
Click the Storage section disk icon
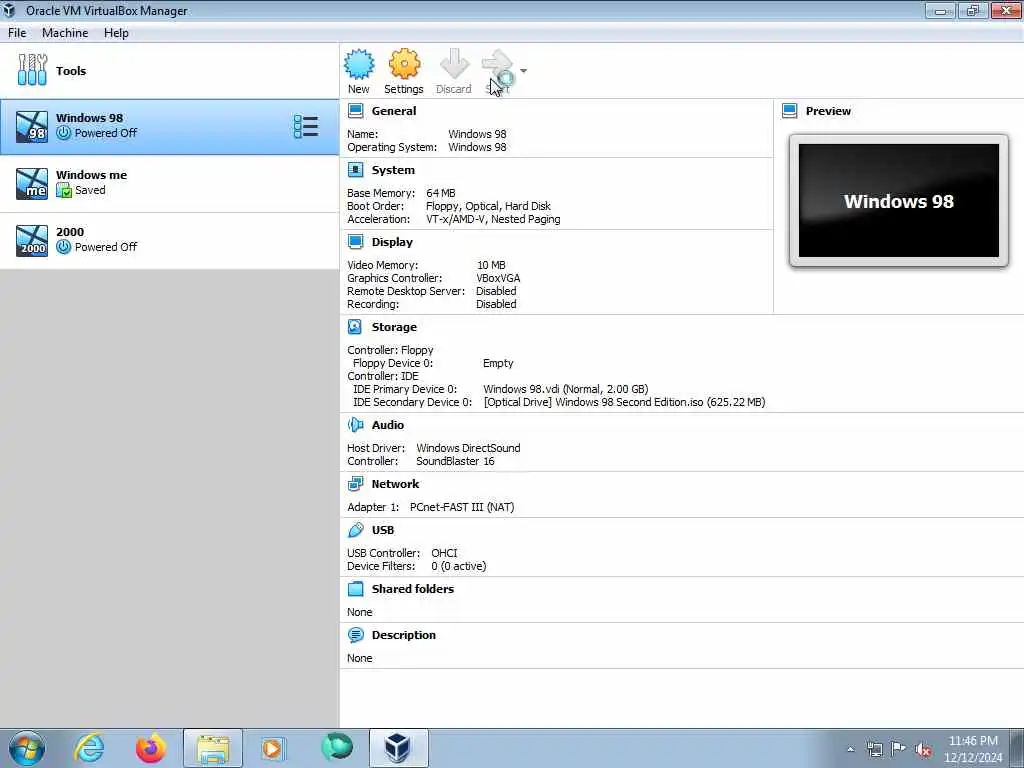point(355,327)
